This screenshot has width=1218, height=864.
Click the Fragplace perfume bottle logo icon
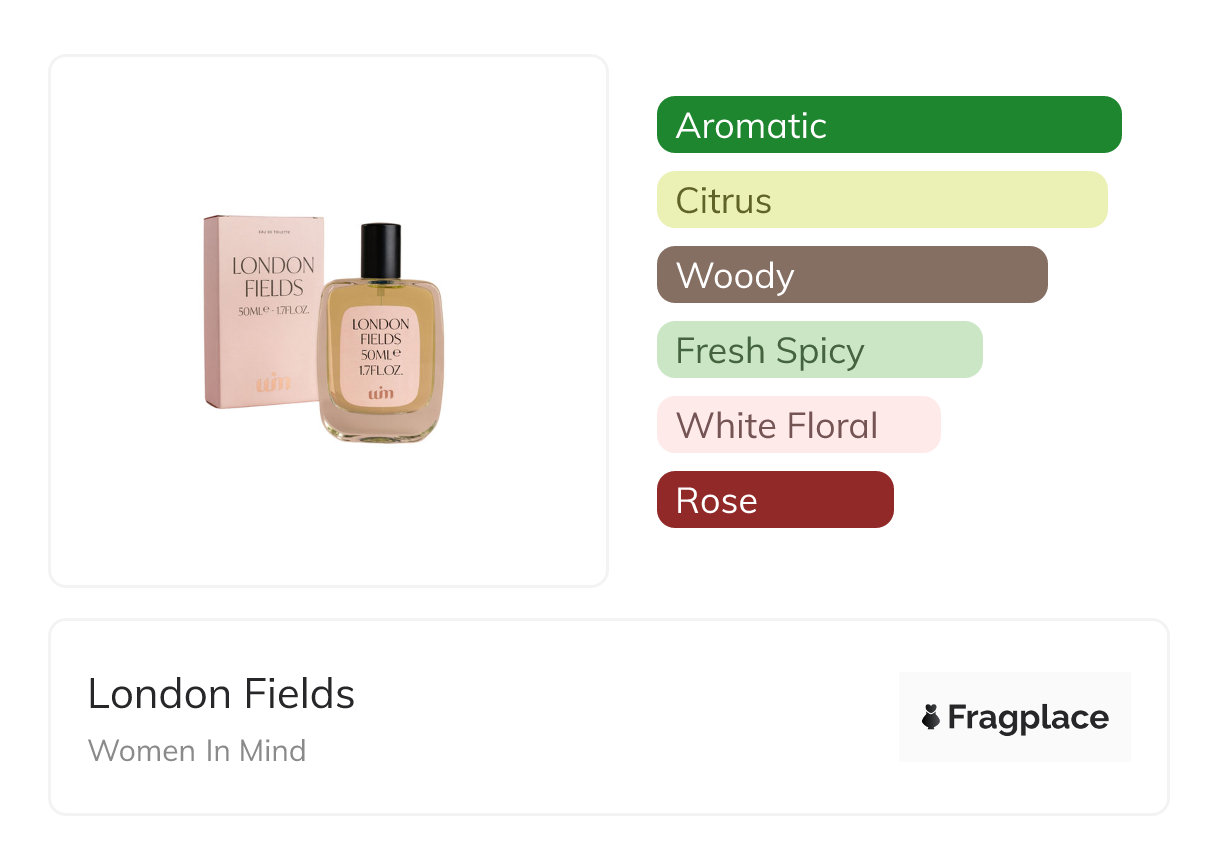(931, 717)
